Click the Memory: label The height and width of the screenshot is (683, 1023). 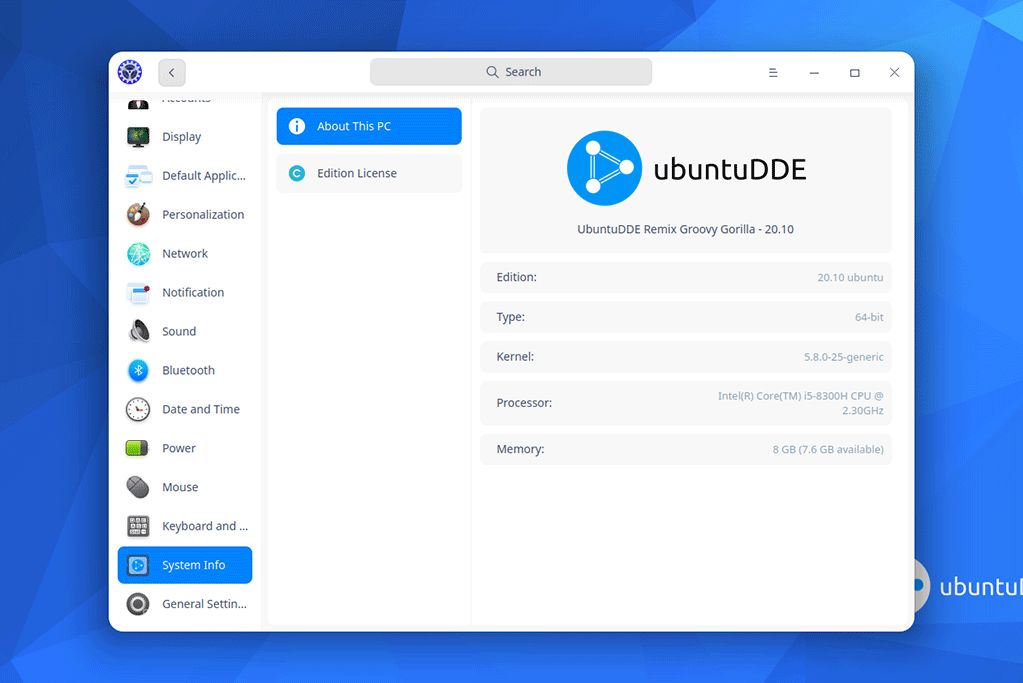point(520,449)
